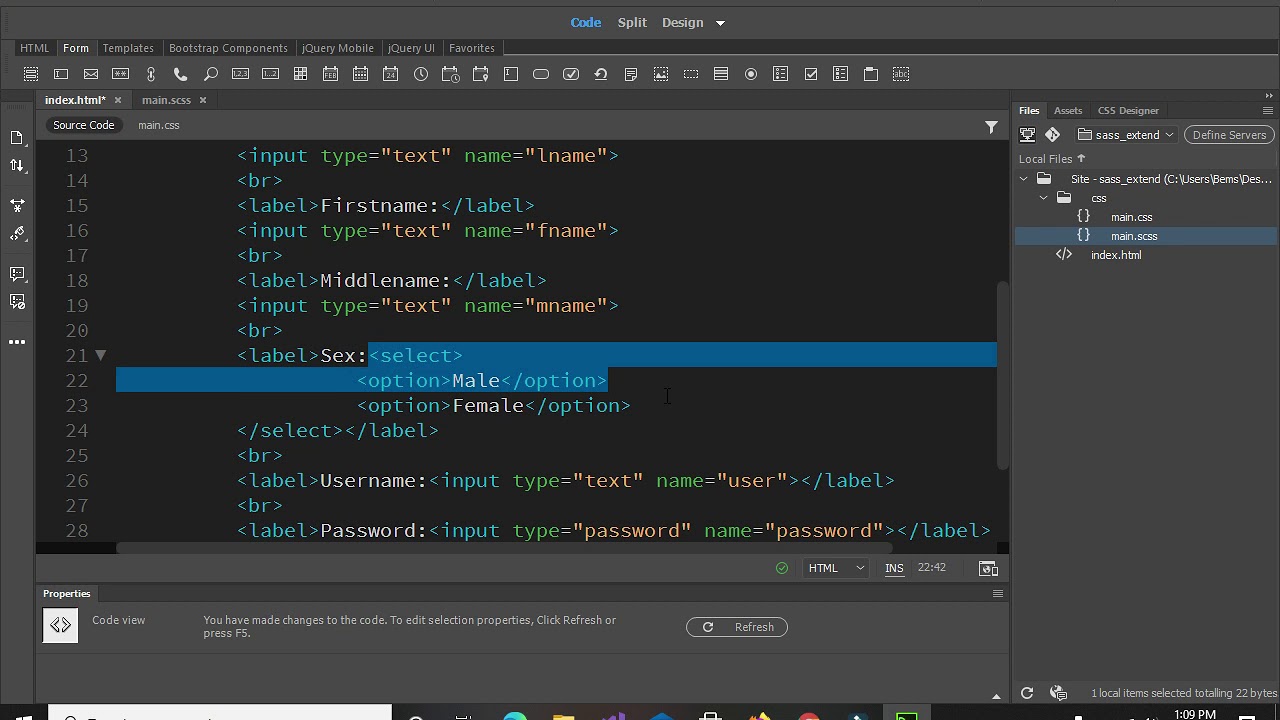
Task: Insert a Date field icon showing 24
Action: [391, 74]
